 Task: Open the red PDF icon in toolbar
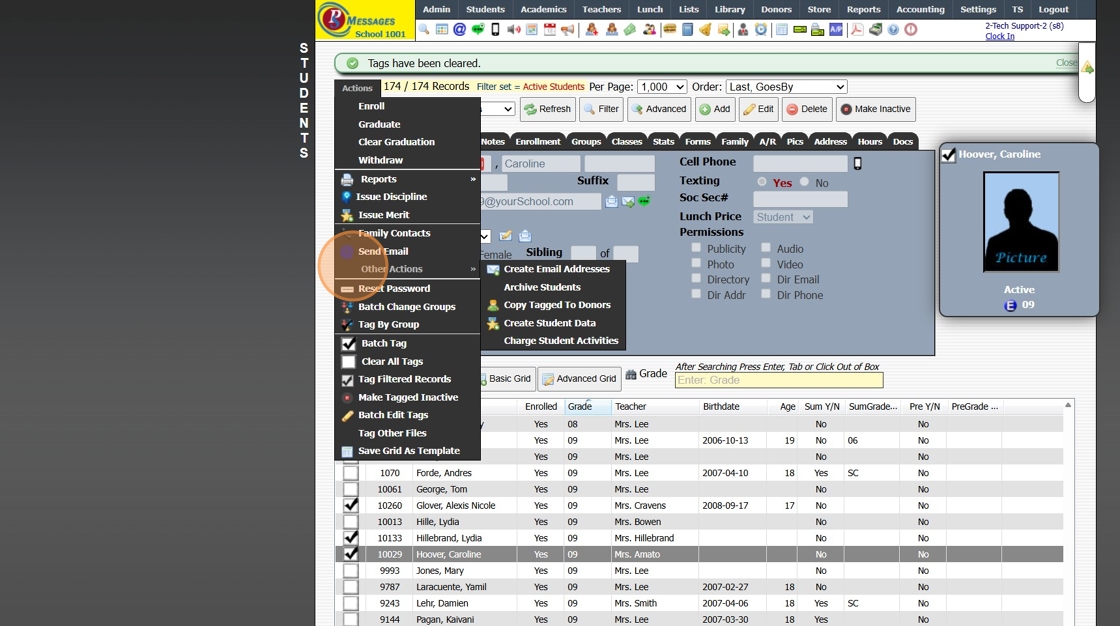(x=857, y=30)
